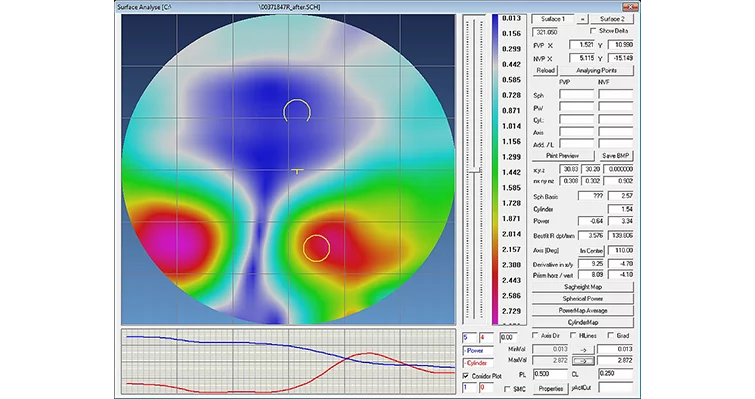Click the NVP X value field
Viewport: 755px width, 399px height.
582,58
